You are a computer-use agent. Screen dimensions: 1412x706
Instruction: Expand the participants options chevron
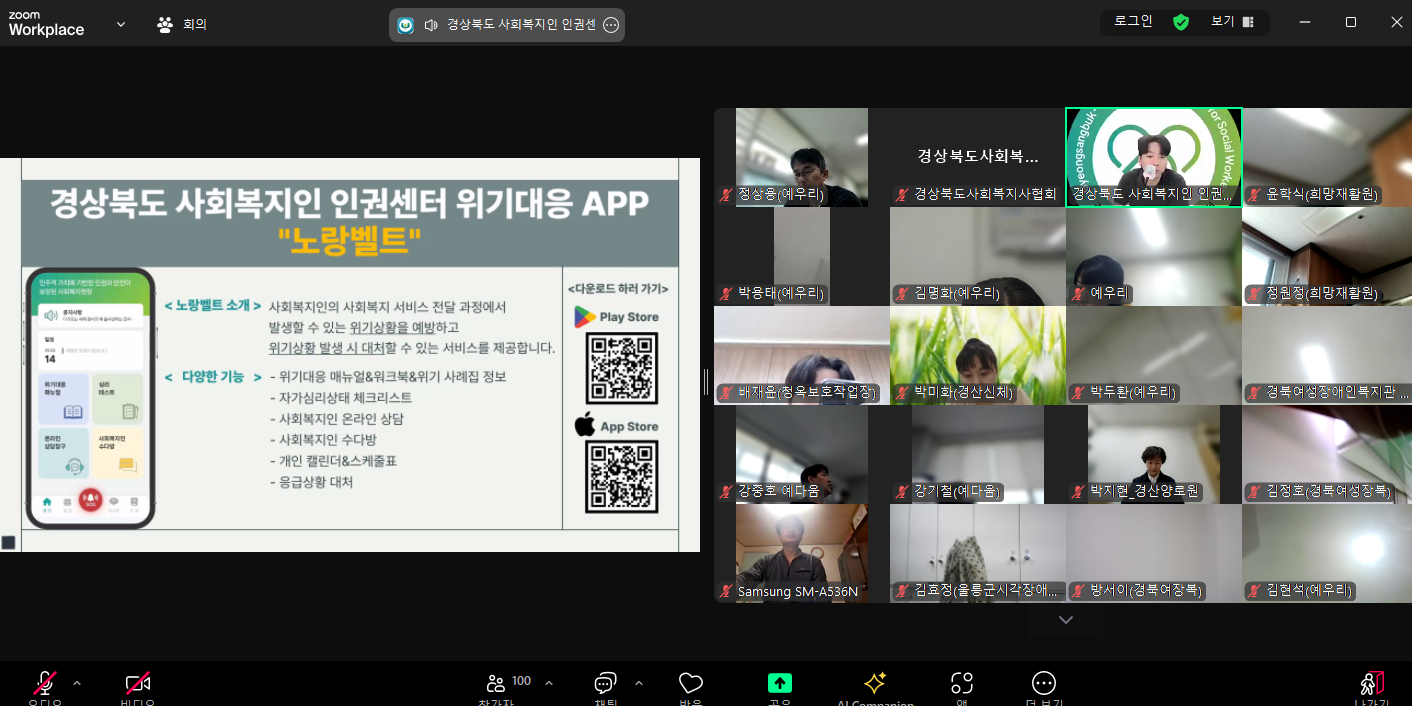(548, 683)
